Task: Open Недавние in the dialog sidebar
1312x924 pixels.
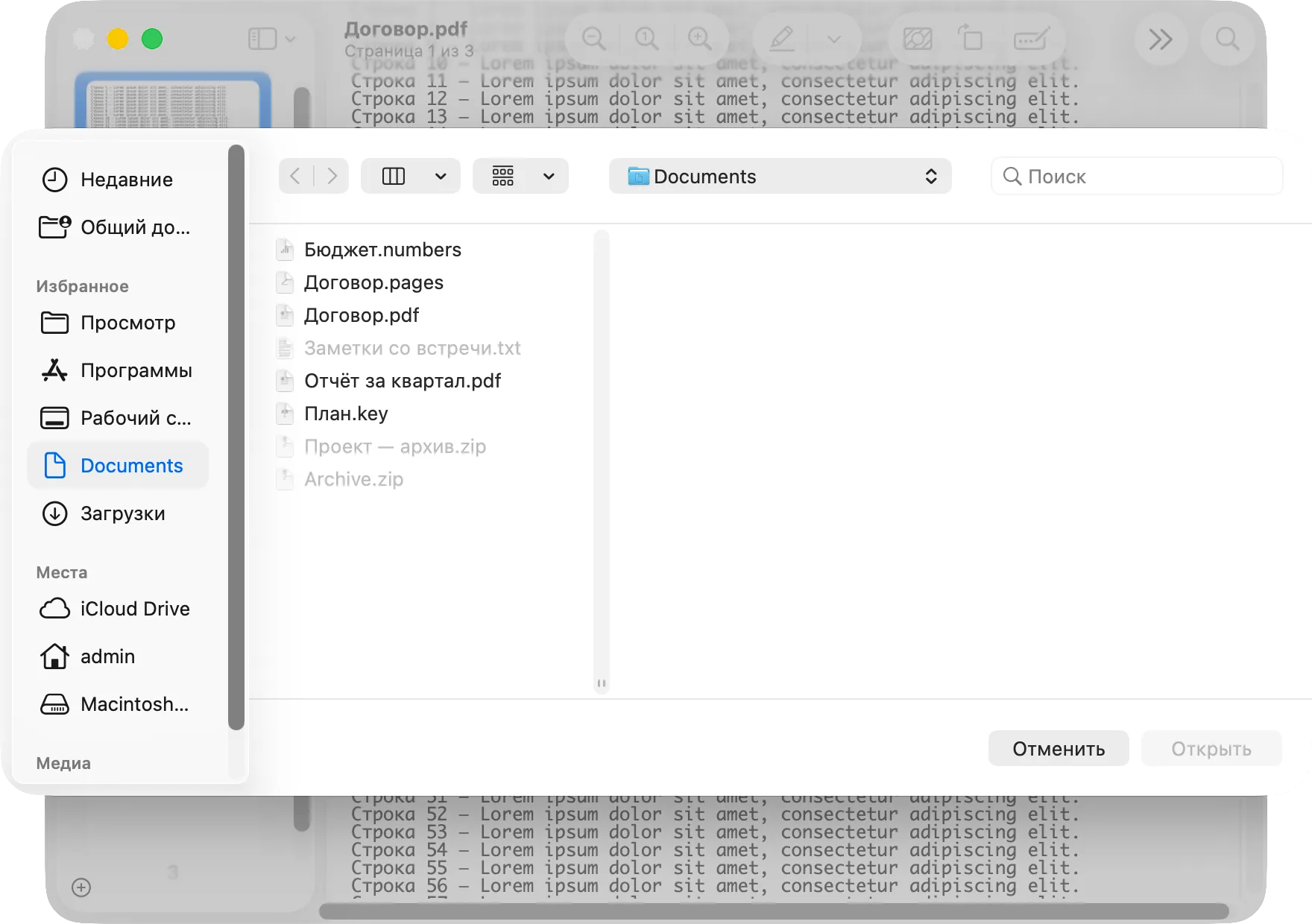Action: coord(118,180)
